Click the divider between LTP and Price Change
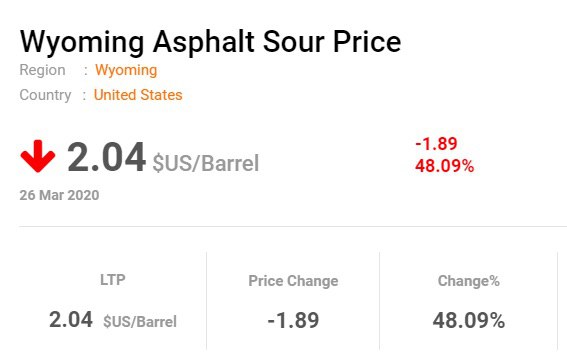The width and height of the screenshot is (567, 362). (x=206, y=301)
